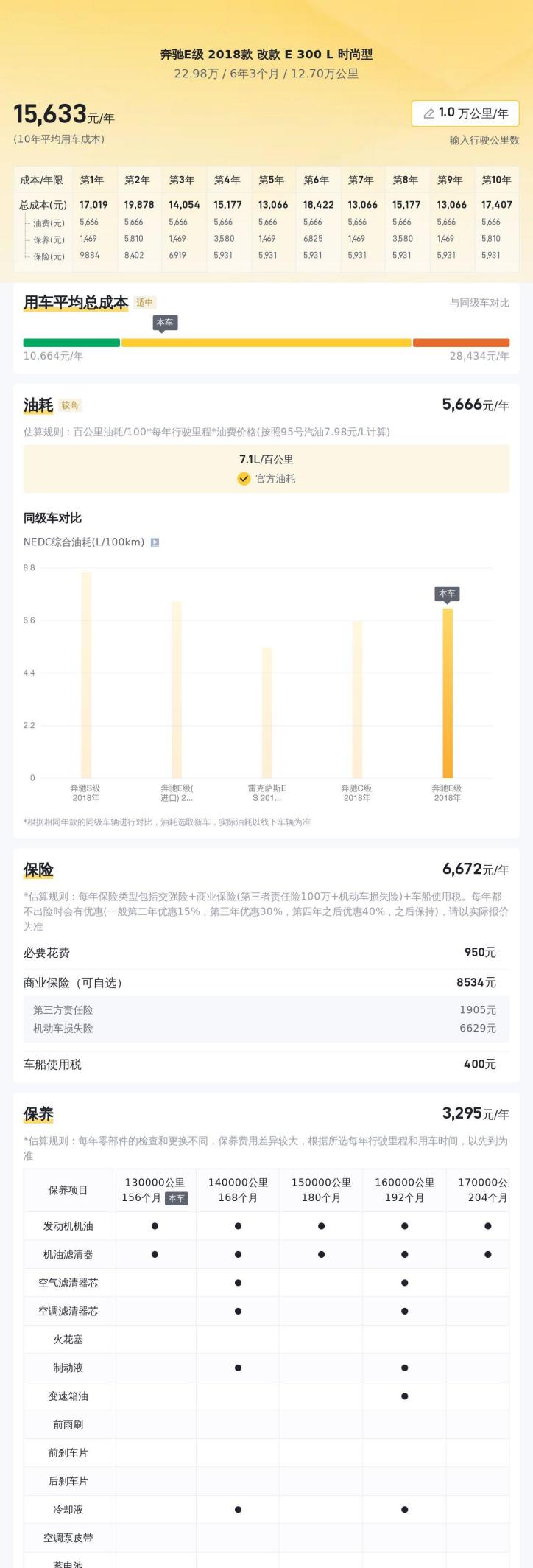
Task: Select the 第10年 column header
Action: (x=496, y=180)
